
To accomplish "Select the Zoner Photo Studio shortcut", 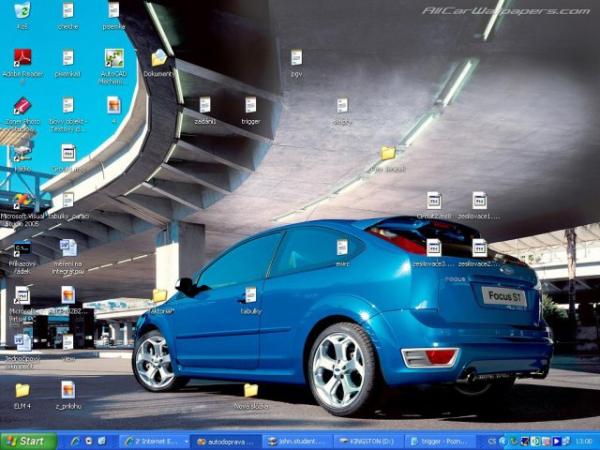I will click(x=22, y=106).
